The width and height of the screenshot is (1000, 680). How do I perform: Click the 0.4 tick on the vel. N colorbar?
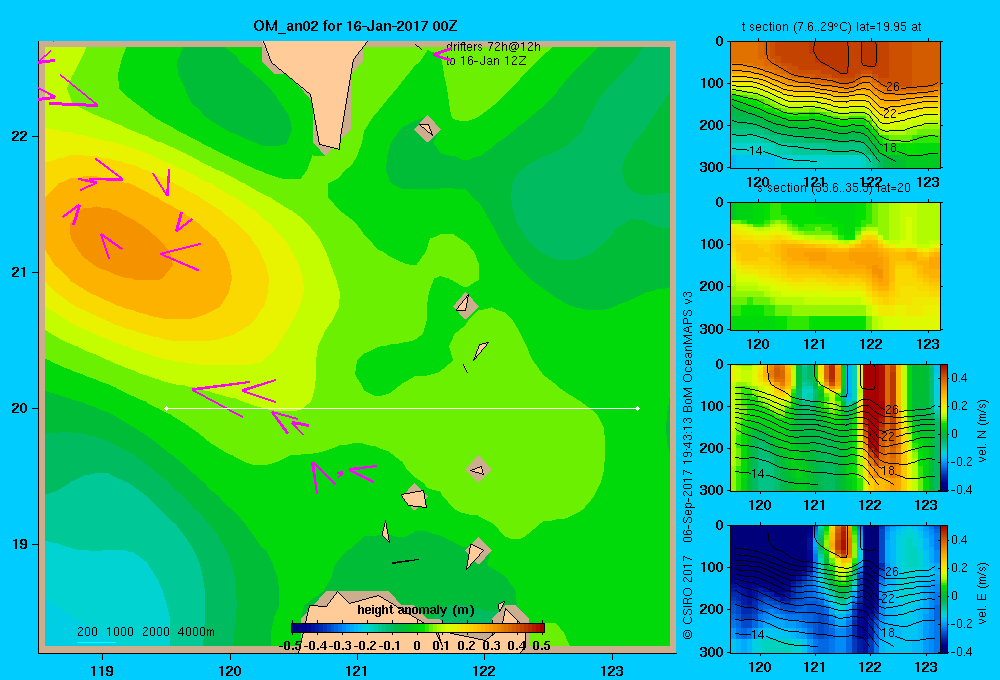click(959, 378)
